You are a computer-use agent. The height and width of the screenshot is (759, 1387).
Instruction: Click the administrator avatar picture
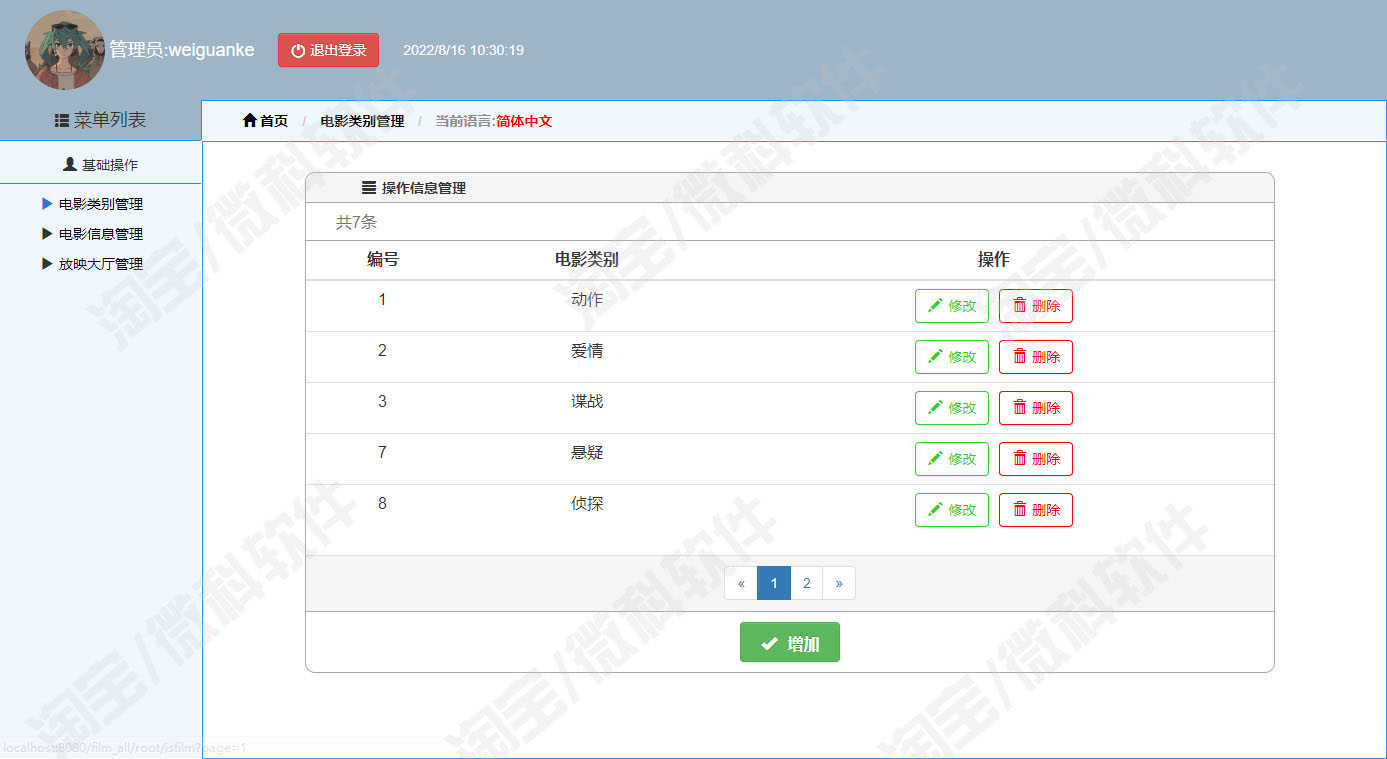click(65, 50)
